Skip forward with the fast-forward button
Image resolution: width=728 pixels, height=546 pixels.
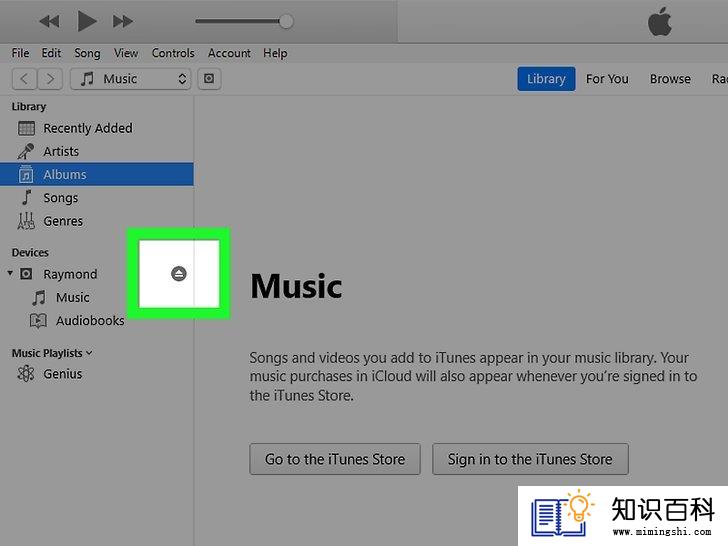click(123, 21)
